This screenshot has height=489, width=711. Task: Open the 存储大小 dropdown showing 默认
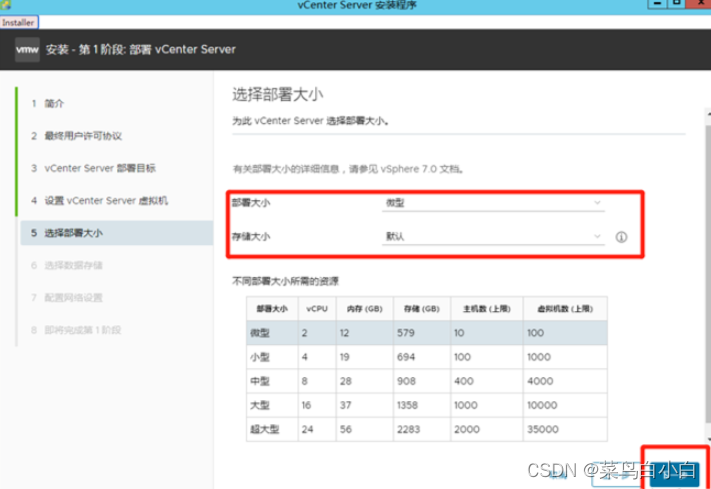[493, 236]
